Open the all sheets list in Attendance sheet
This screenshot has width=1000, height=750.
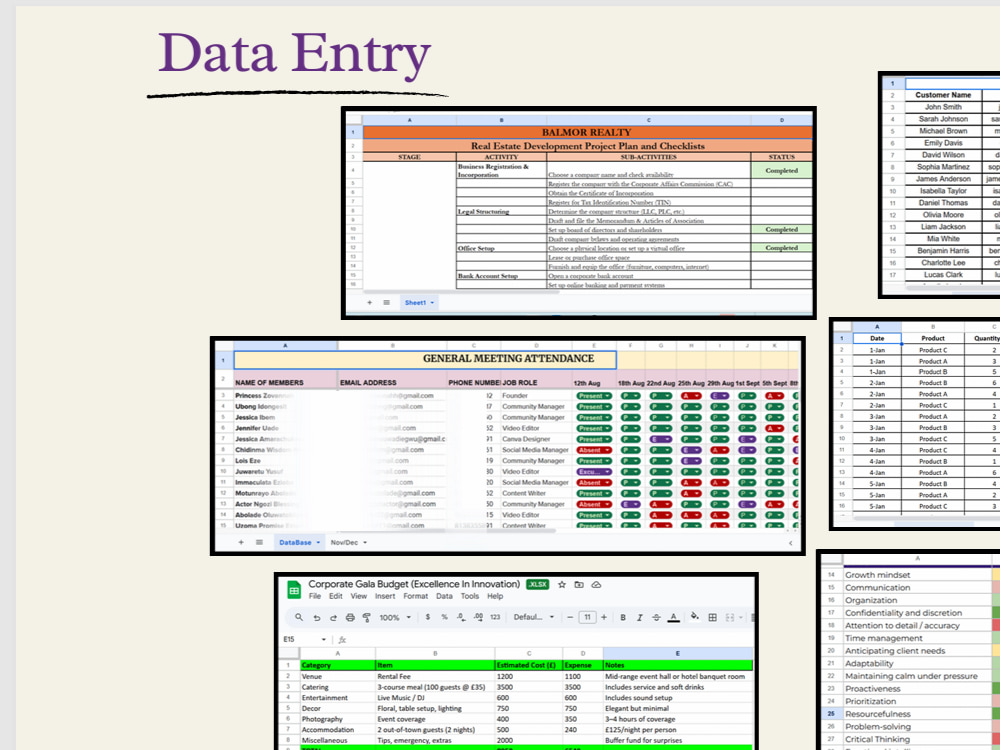[260, 542]
